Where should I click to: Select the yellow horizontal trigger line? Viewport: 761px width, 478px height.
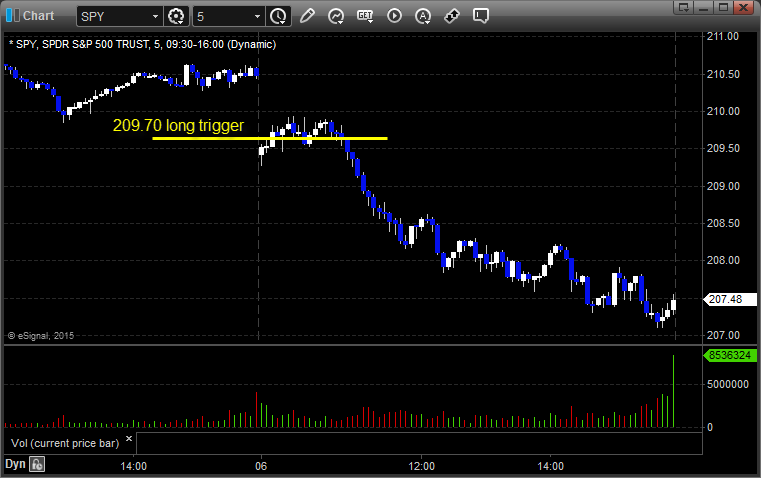click(269, 139)
